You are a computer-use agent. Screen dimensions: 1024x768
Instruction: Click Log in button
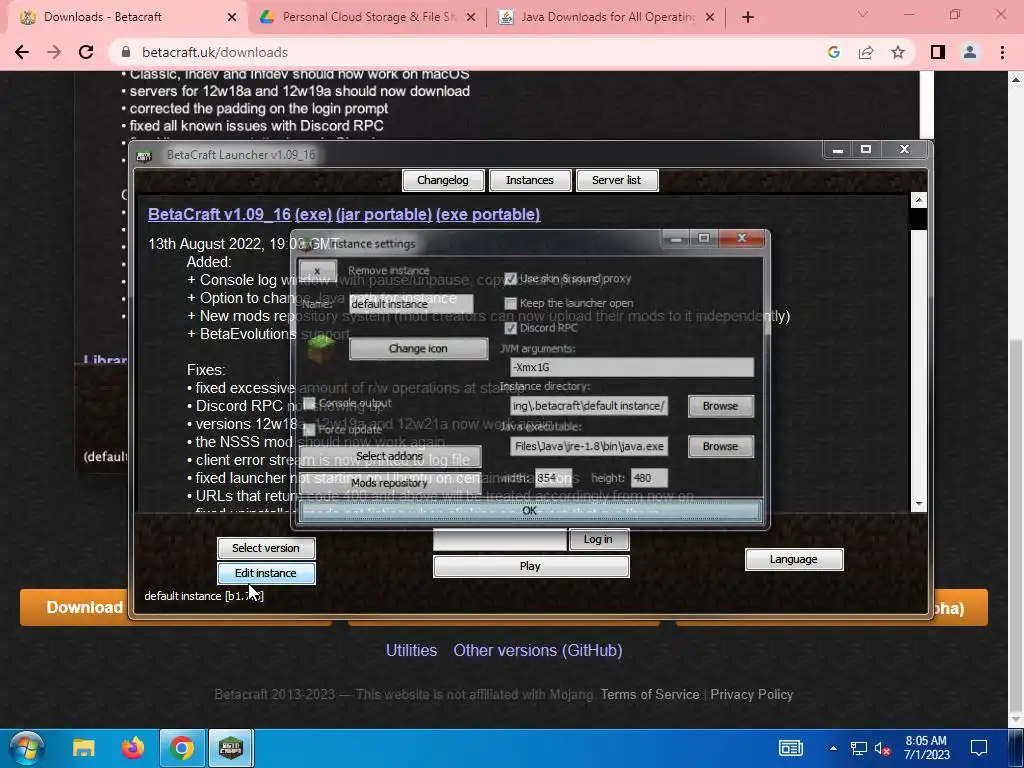(x=598, y=539)
